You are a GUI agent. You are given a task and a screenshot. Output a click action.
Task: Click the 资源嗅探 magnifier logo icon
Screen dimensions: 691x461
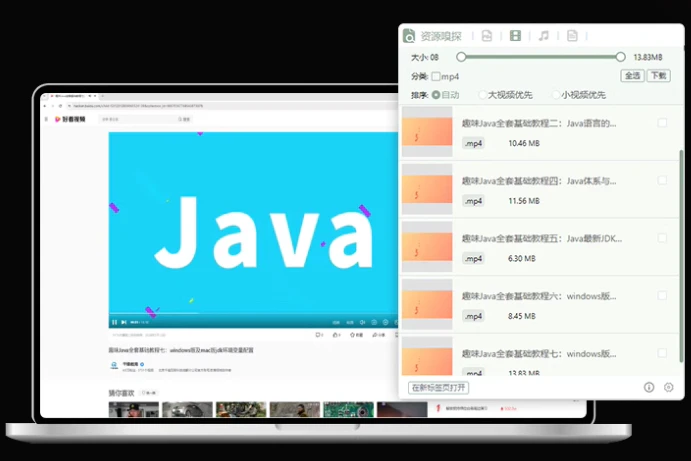pos(409,36)
